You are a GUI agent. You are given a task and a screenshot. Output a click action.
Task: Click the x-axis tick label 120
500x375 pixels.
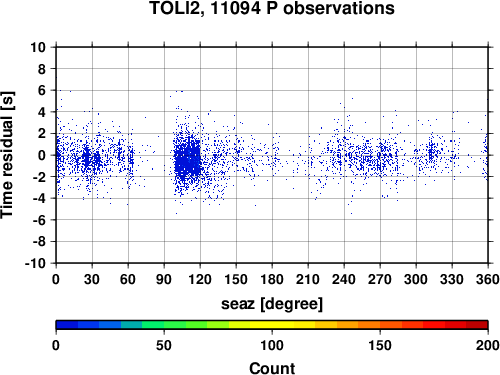click(x=200, y=279)
